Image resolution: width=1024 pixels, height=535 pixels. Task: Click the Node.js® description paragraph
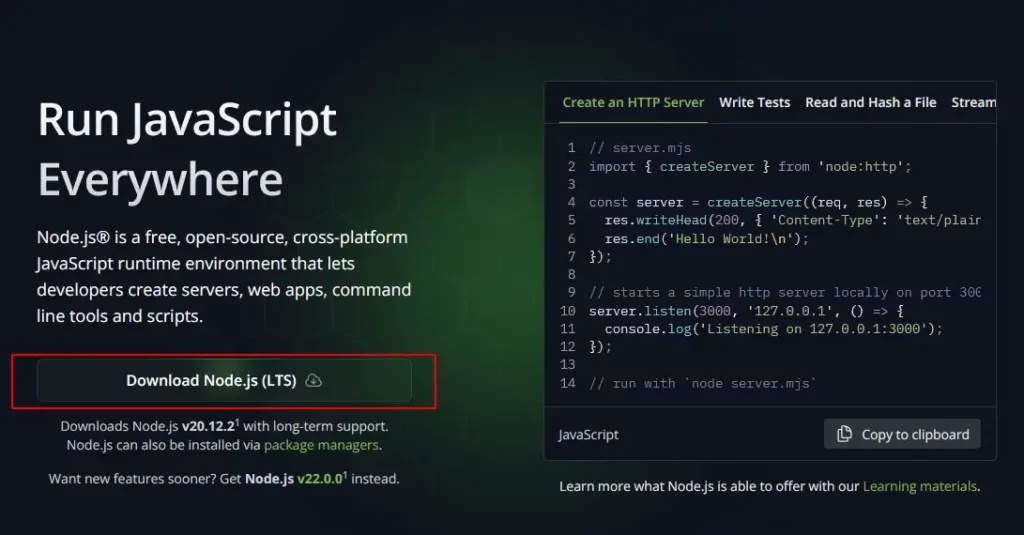(224, 276)
